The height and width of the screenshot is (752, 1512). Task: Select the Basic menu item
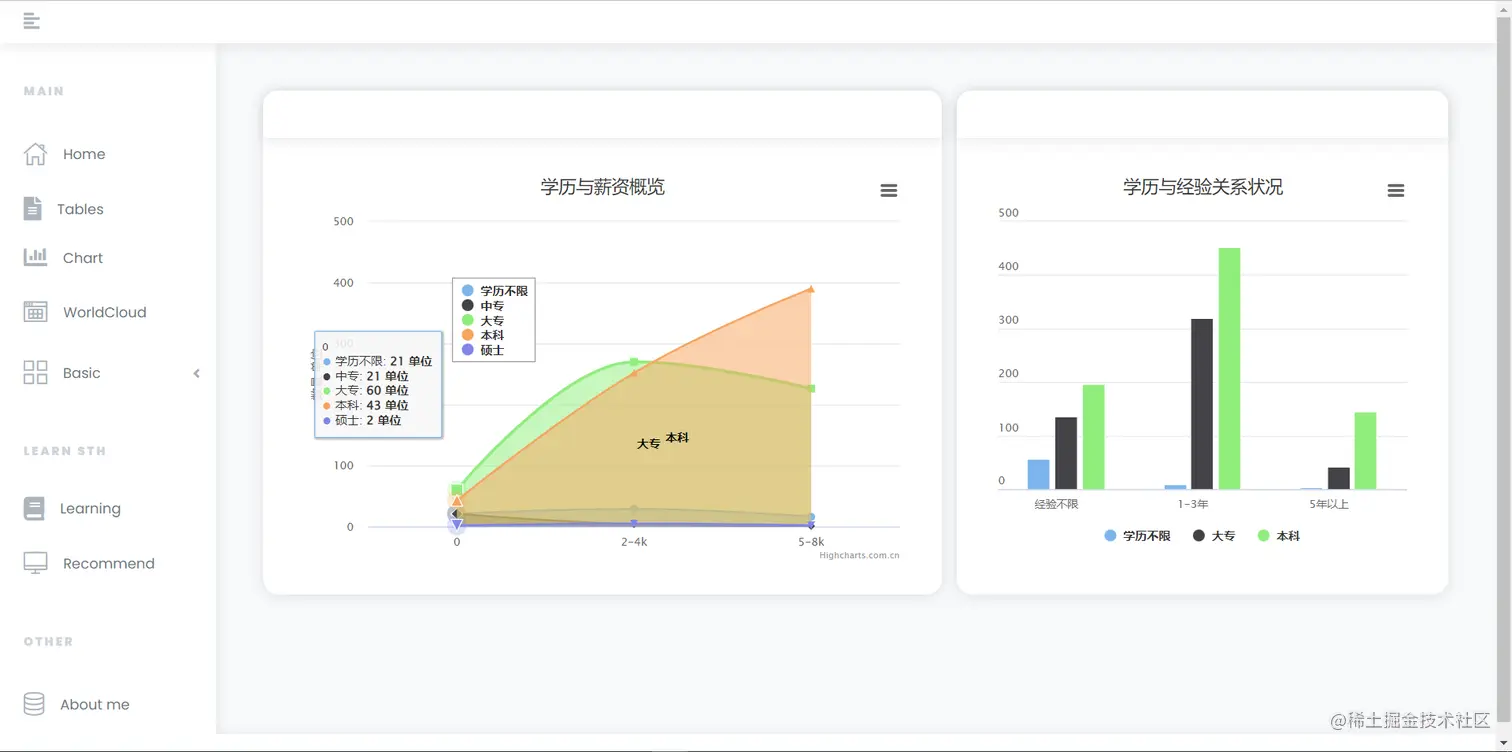tap(82, 373)
